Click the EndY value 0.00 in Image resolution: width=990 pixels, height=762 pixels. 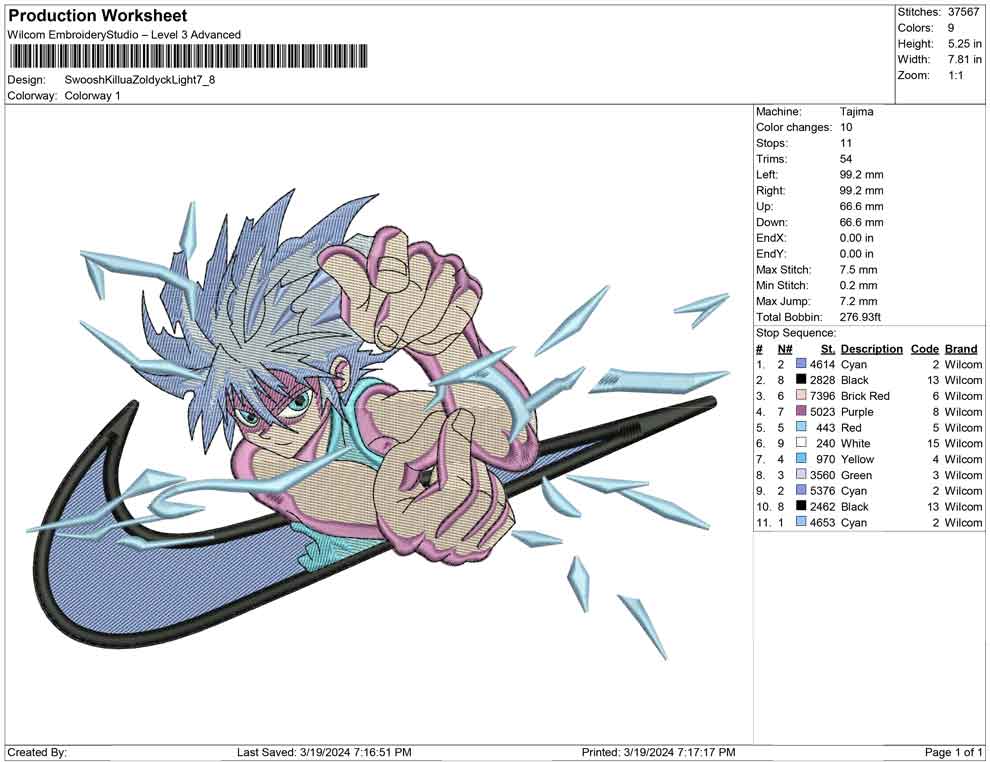(x=857, y=254)
